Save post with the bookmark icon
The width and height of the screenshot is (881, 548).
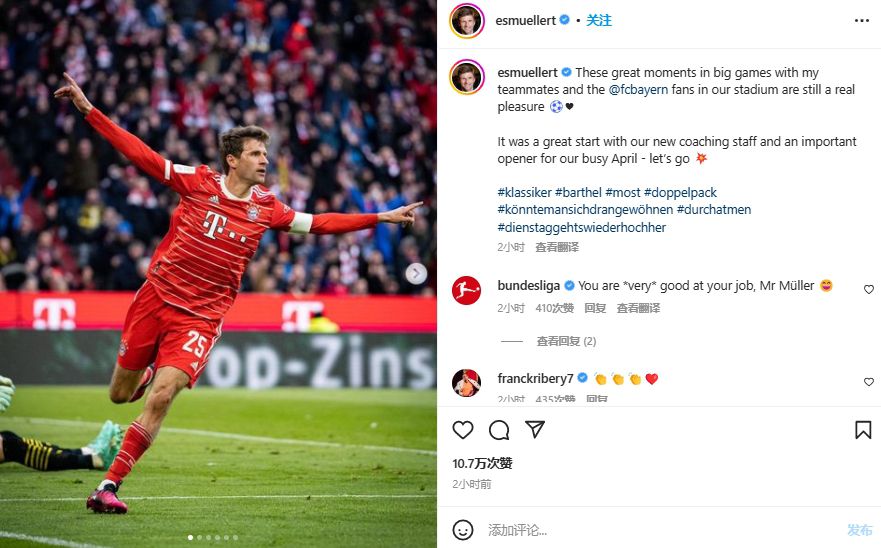tap(863, 430)
